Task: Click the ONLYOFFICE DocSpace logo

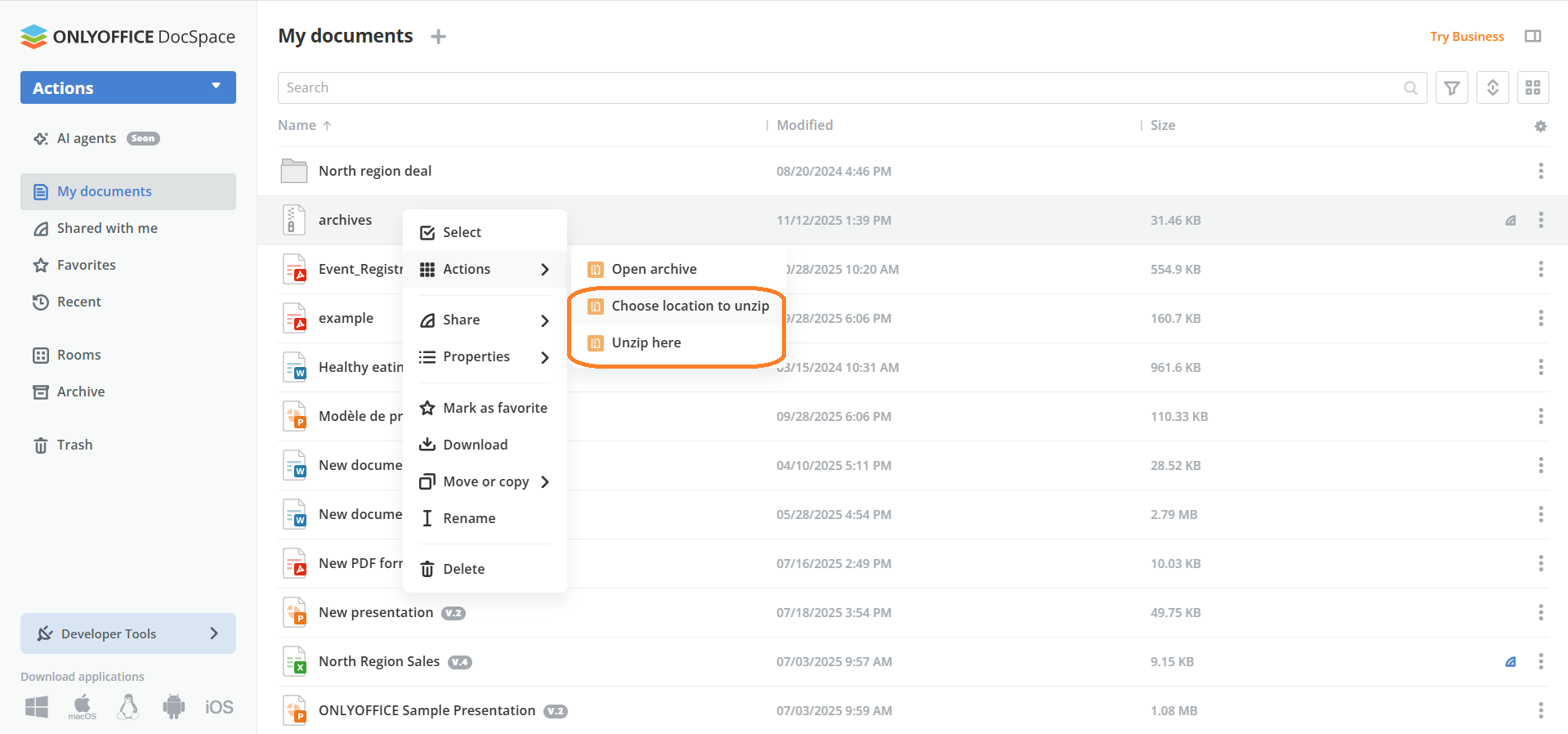Action: pos(127,37)
